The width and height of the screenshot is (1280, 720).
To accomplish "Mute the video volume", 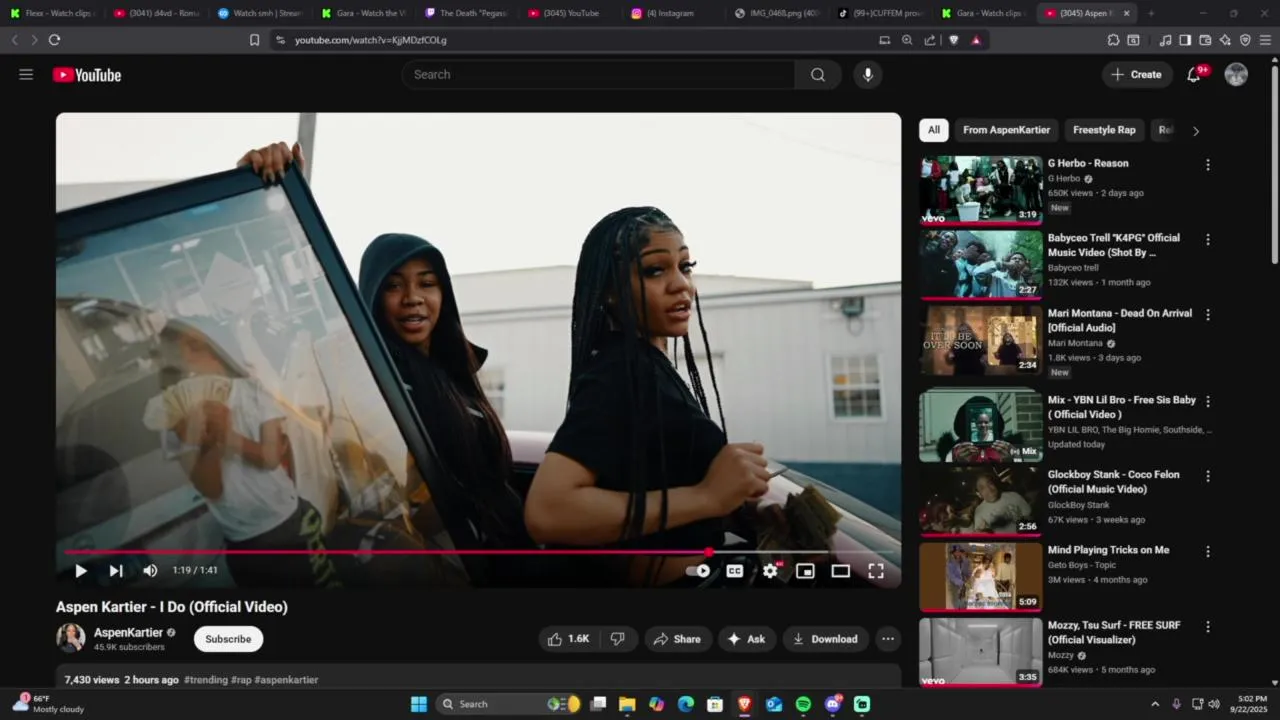I will [x=150, y=571].
